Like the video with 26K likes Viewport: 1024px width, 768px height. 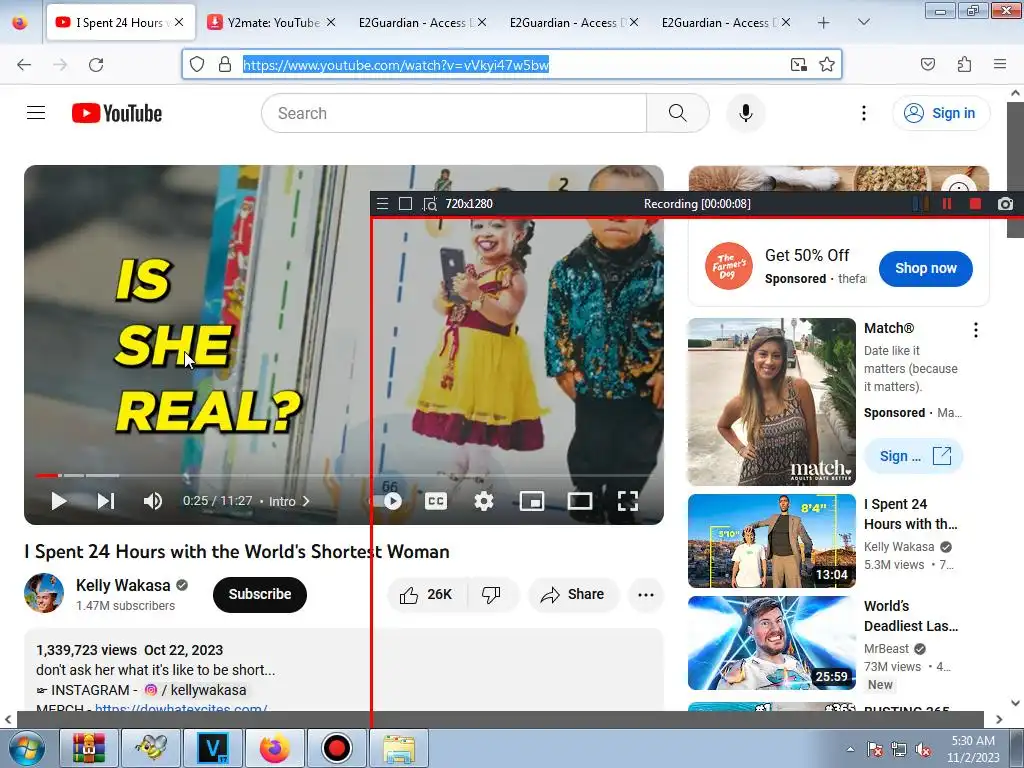(428, 594)
